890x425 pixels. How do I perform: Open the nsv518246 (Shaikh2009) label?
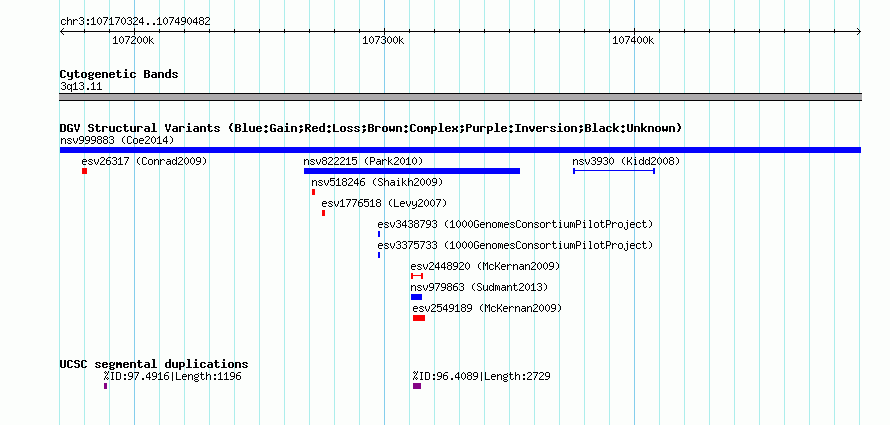(377, 182)
